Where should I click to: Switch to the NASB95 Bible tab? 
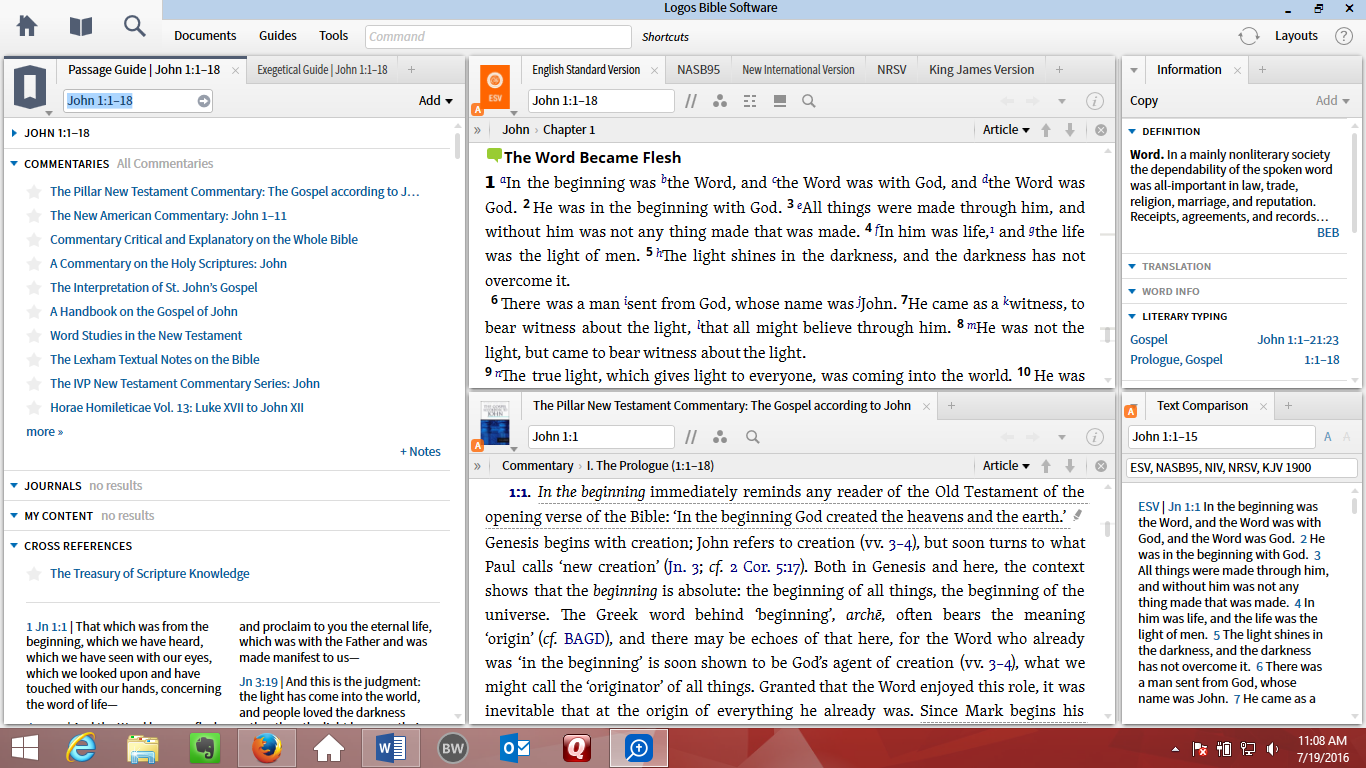click(699, 70)
